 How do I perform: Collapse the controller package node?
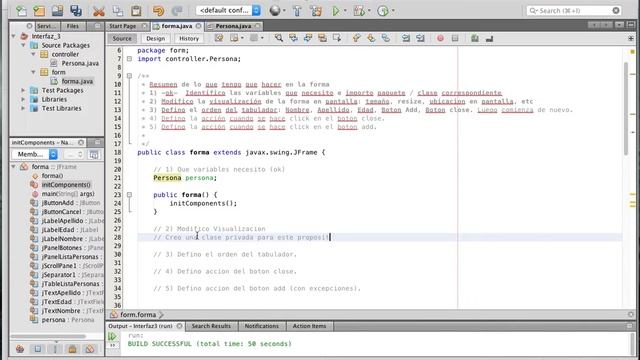pos(33,54)
